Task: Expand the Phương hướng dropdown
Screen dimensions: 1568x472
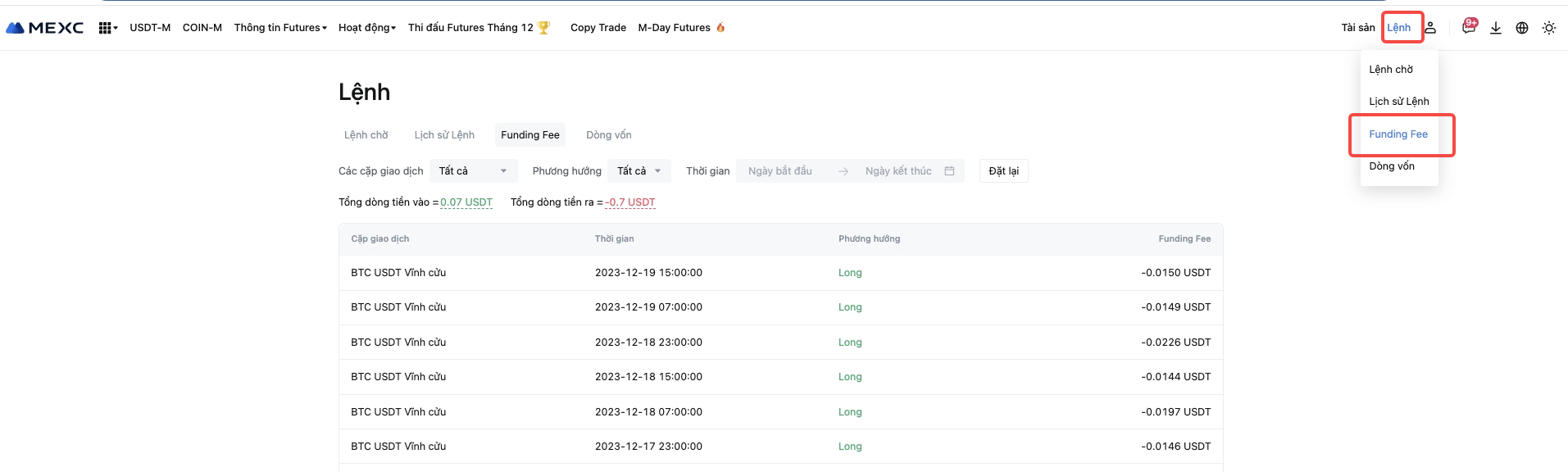Action: coord(639,171)
